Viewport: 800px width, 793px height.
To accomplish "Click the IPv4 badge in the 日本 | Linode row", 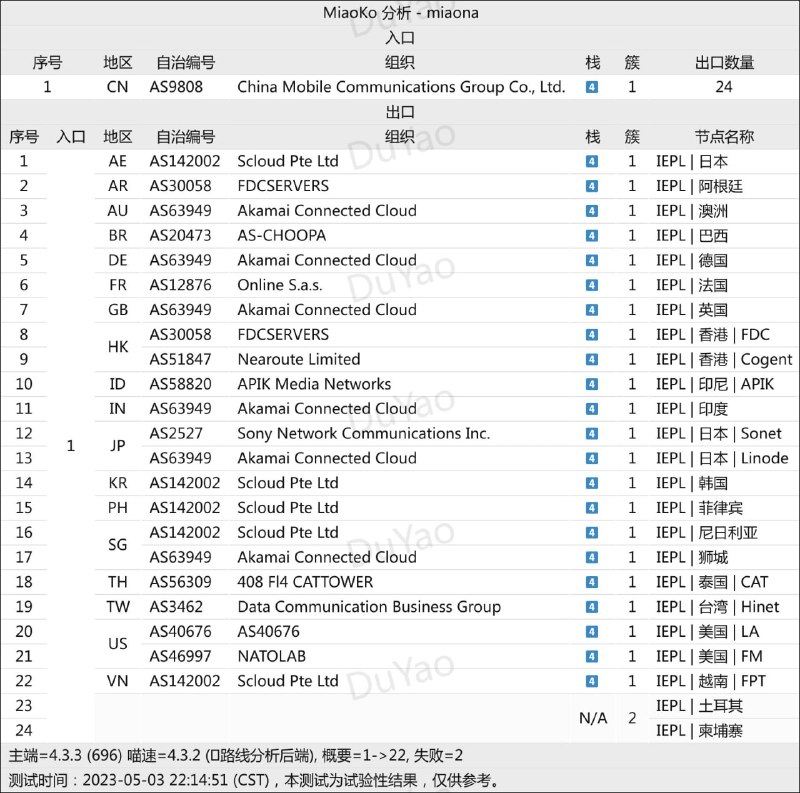I will (x=592, y=458).
